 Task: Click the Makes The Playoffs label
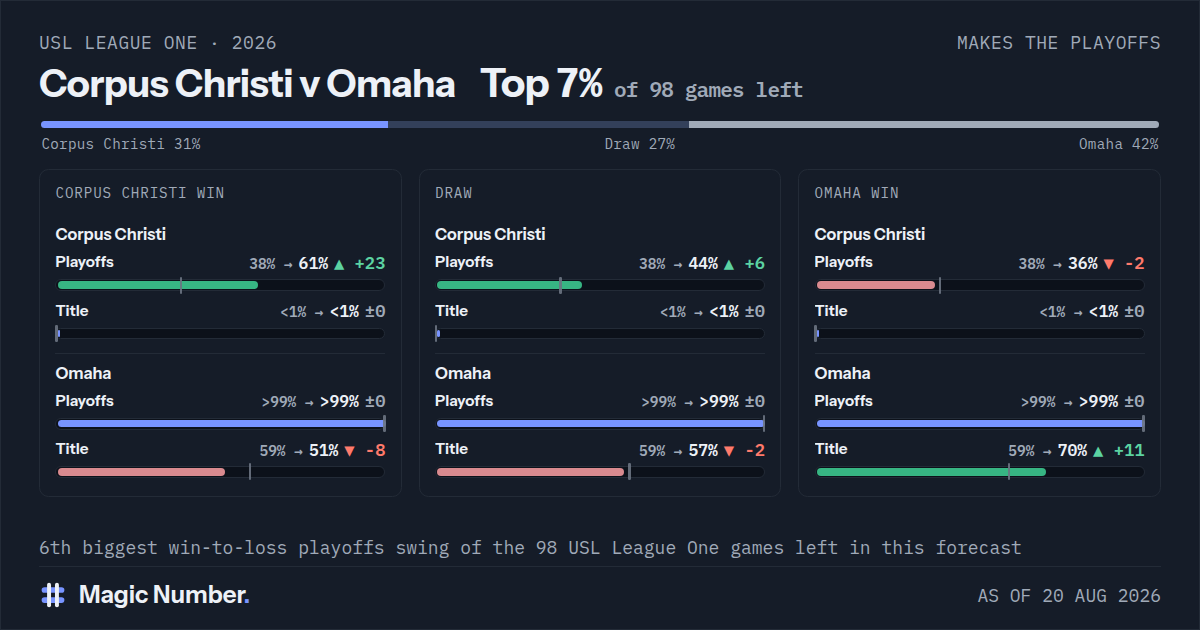click(1059, 43)
